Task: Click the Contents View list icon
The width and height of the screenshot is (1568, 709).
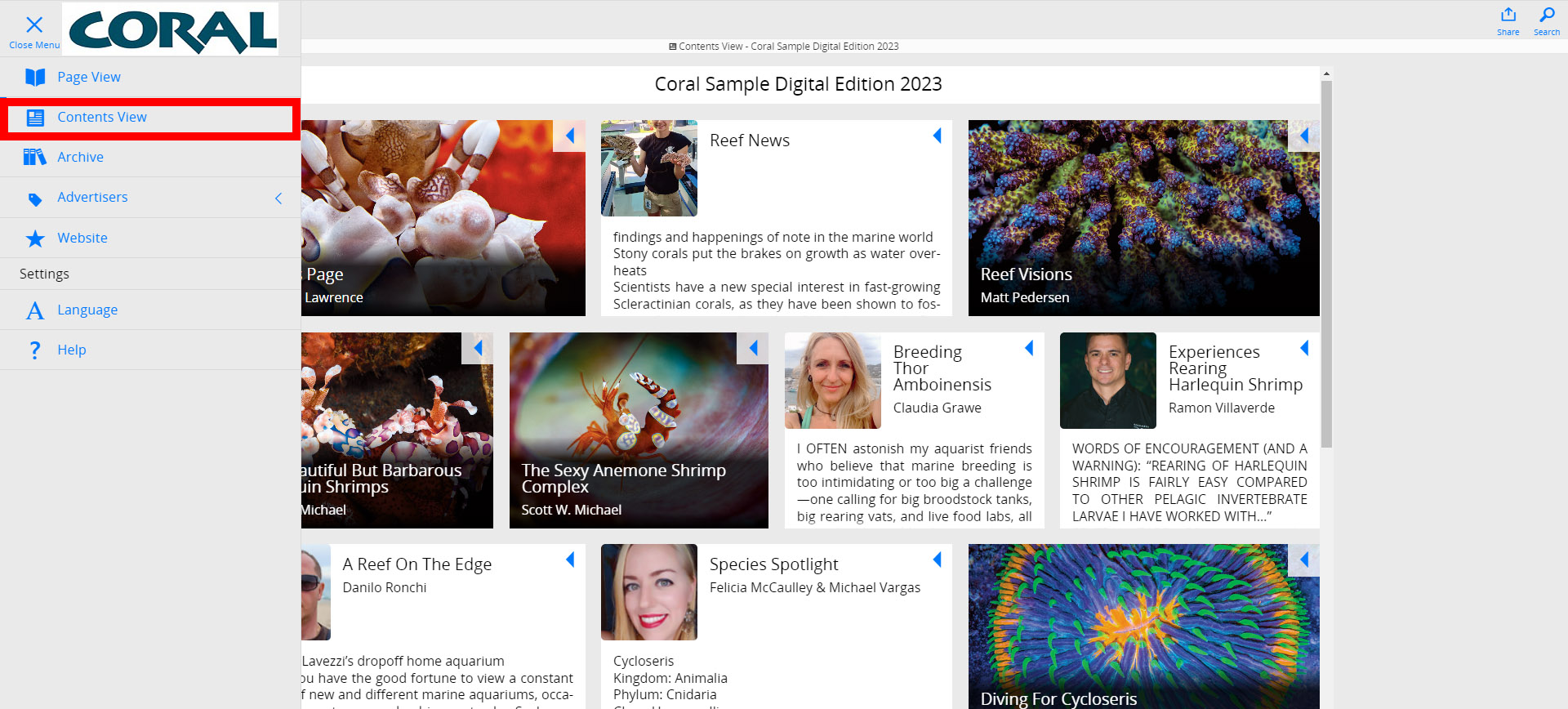Action: (x=35, y=118)
